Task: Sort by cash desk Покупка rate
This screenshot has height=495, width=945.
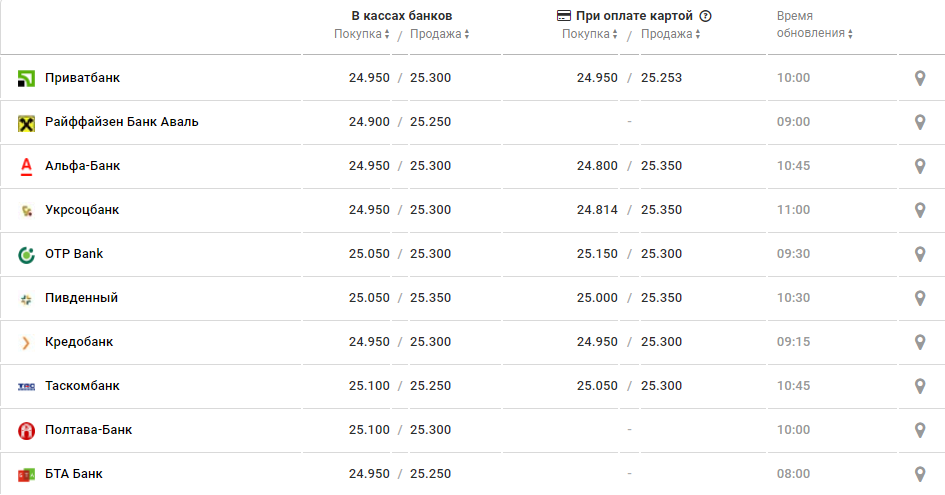Action: click(362, 34)
